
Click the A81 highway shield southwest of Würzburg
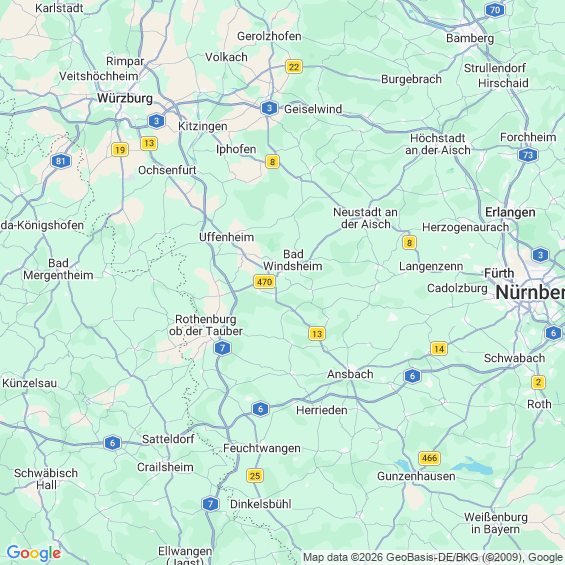(61, 161)
